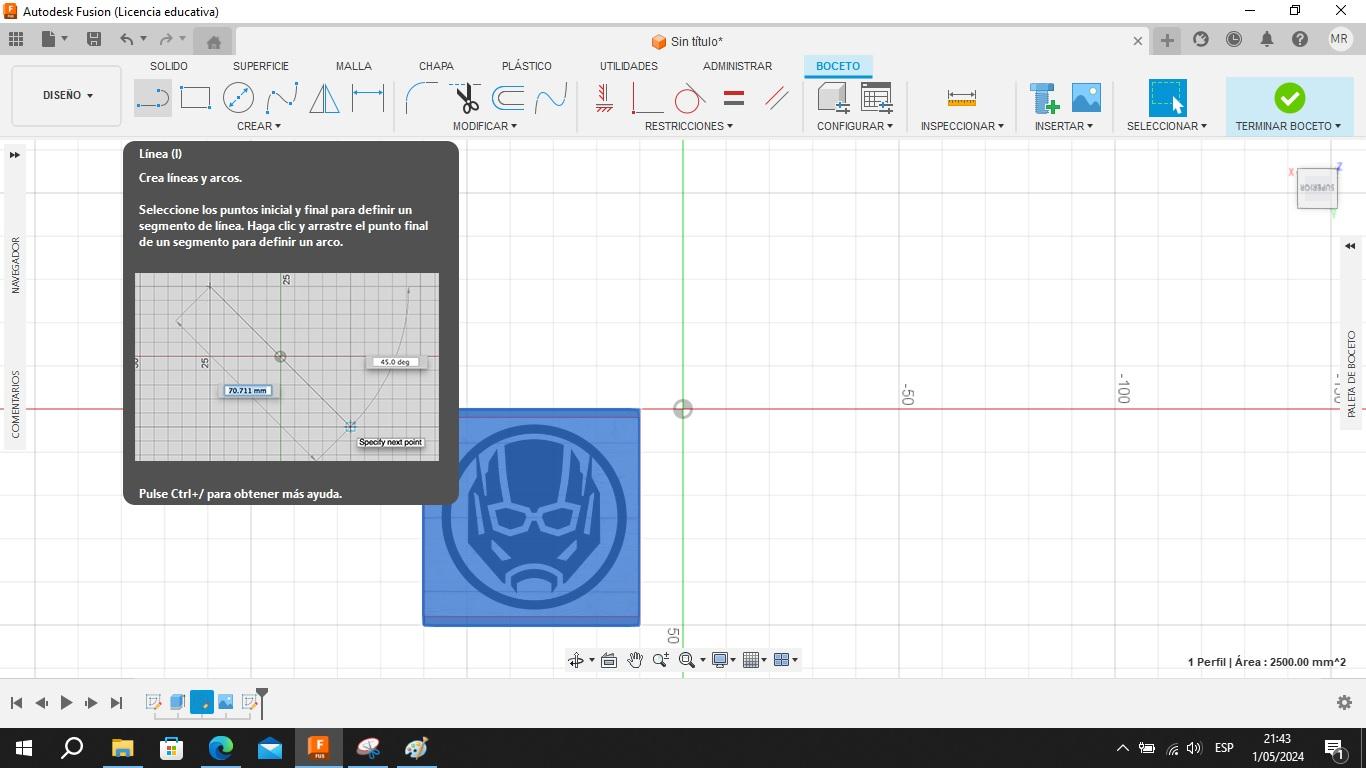Switch to the SUPERFICIE tab
The image size is (1366, 768).
[261, 66]
